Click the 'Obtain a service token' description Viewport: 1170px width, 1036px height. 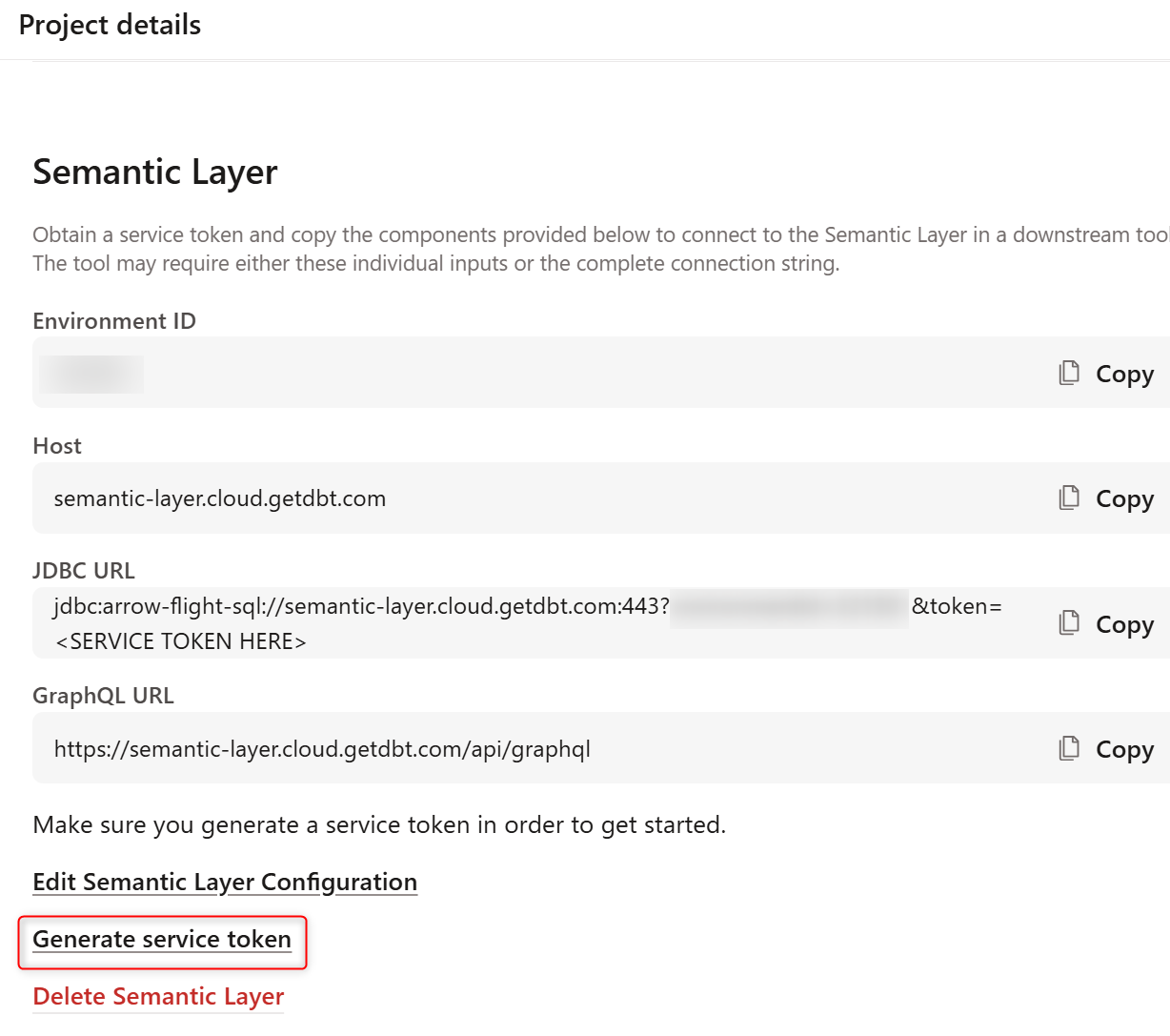pyautogui.click(x=601, y=249)
